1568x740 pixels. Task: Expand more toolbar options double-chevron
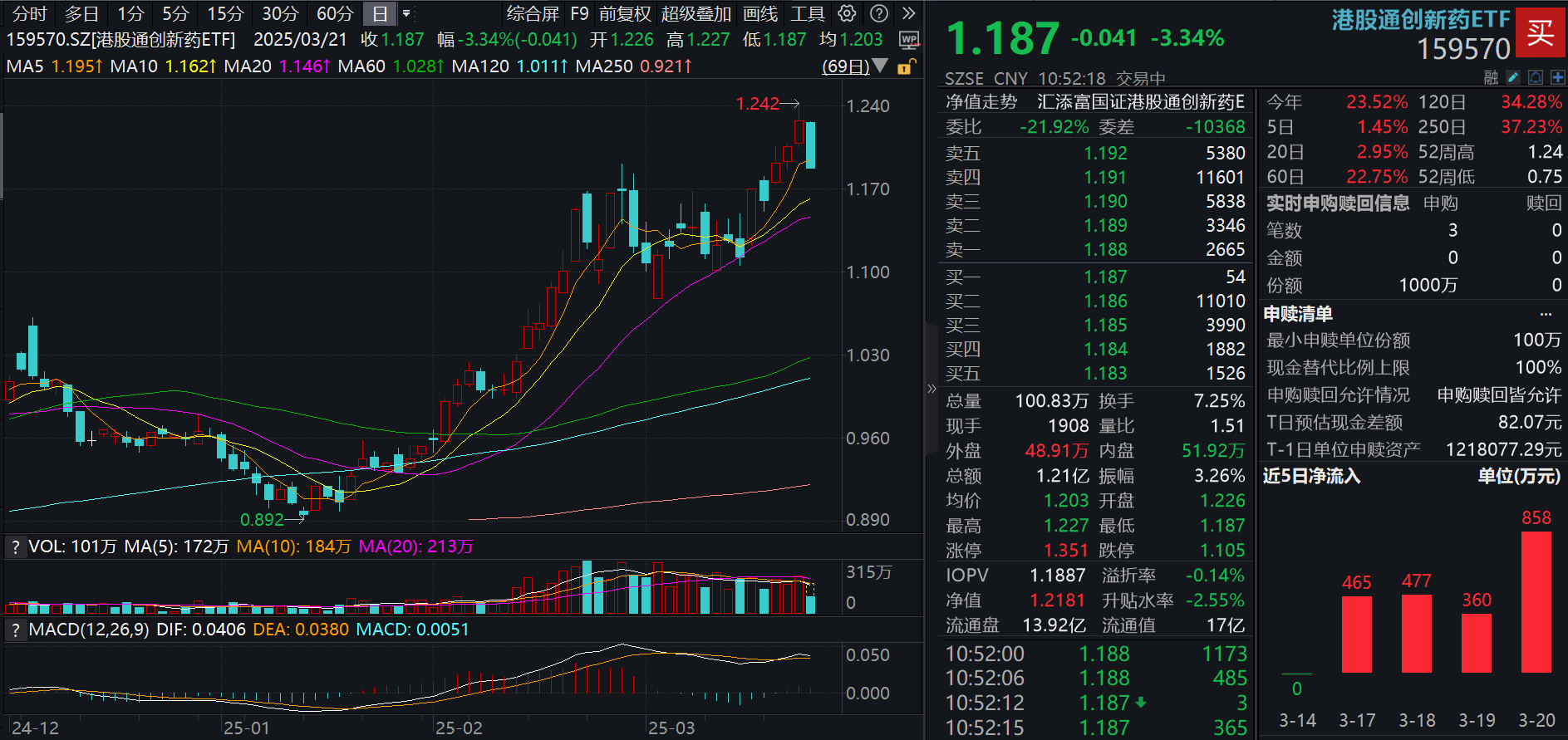(909, 13)
